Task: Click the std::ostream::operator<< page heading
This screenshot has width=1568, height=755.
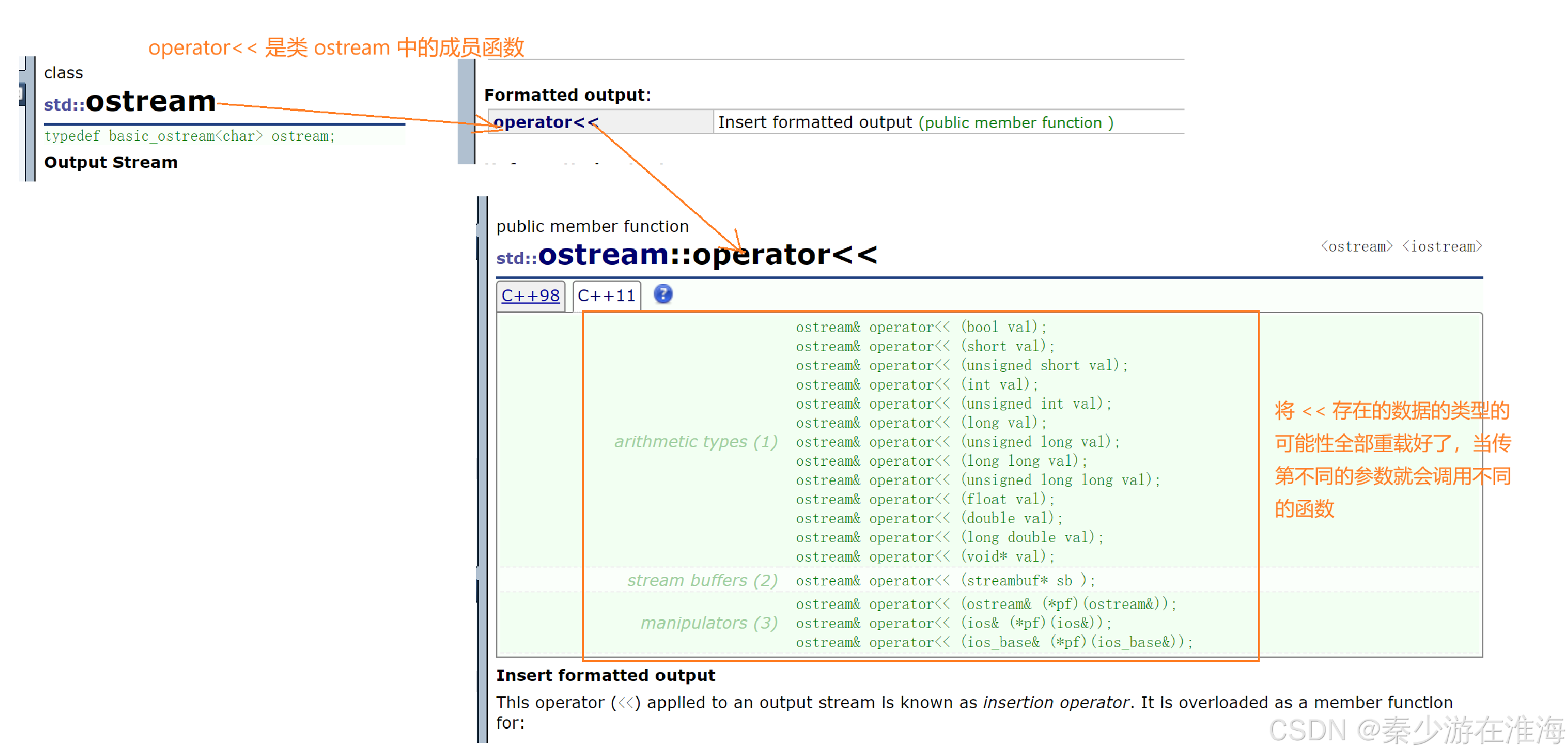Action: click(686, 254)
